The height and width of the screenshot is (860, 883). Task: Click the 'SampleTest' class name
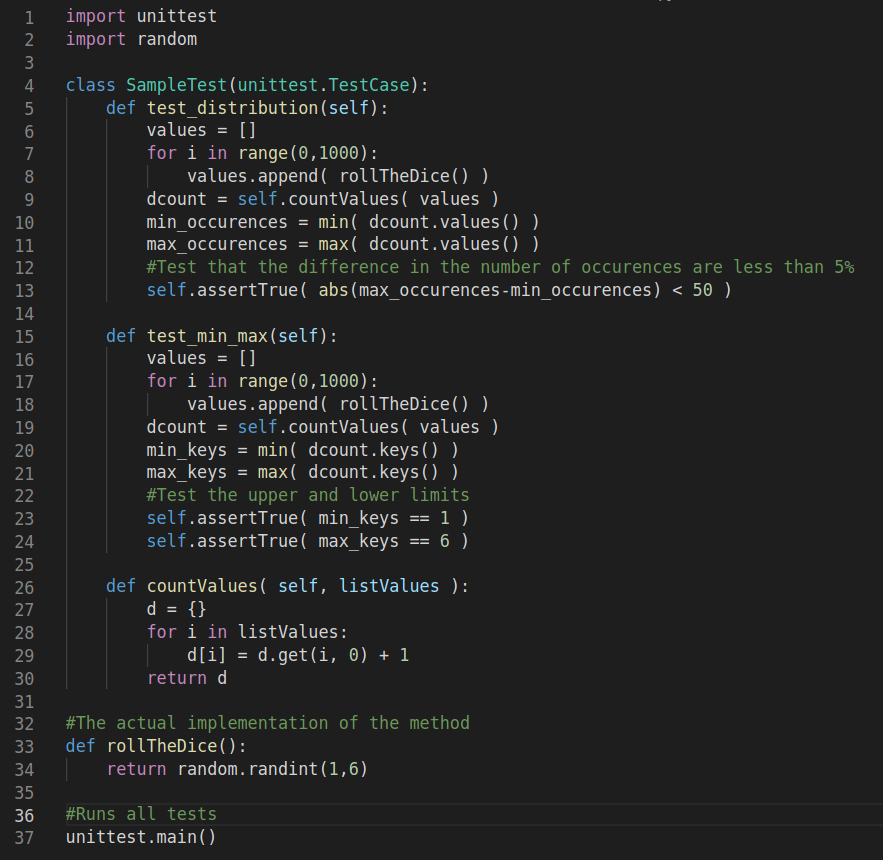(x=176, y=85)
